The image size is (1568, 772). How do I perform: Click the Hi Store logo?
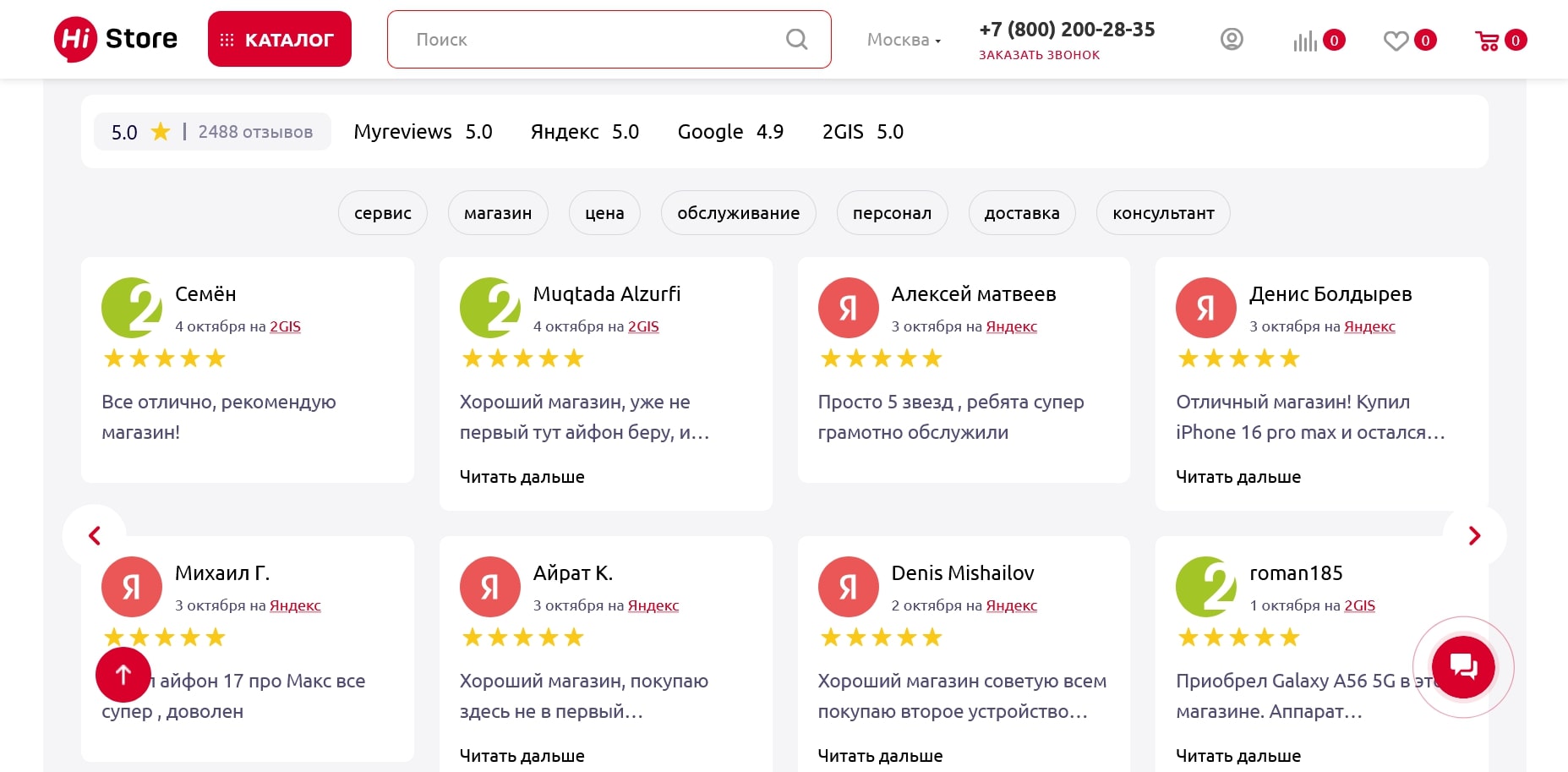pyautogui.click(x=116, y=39)
